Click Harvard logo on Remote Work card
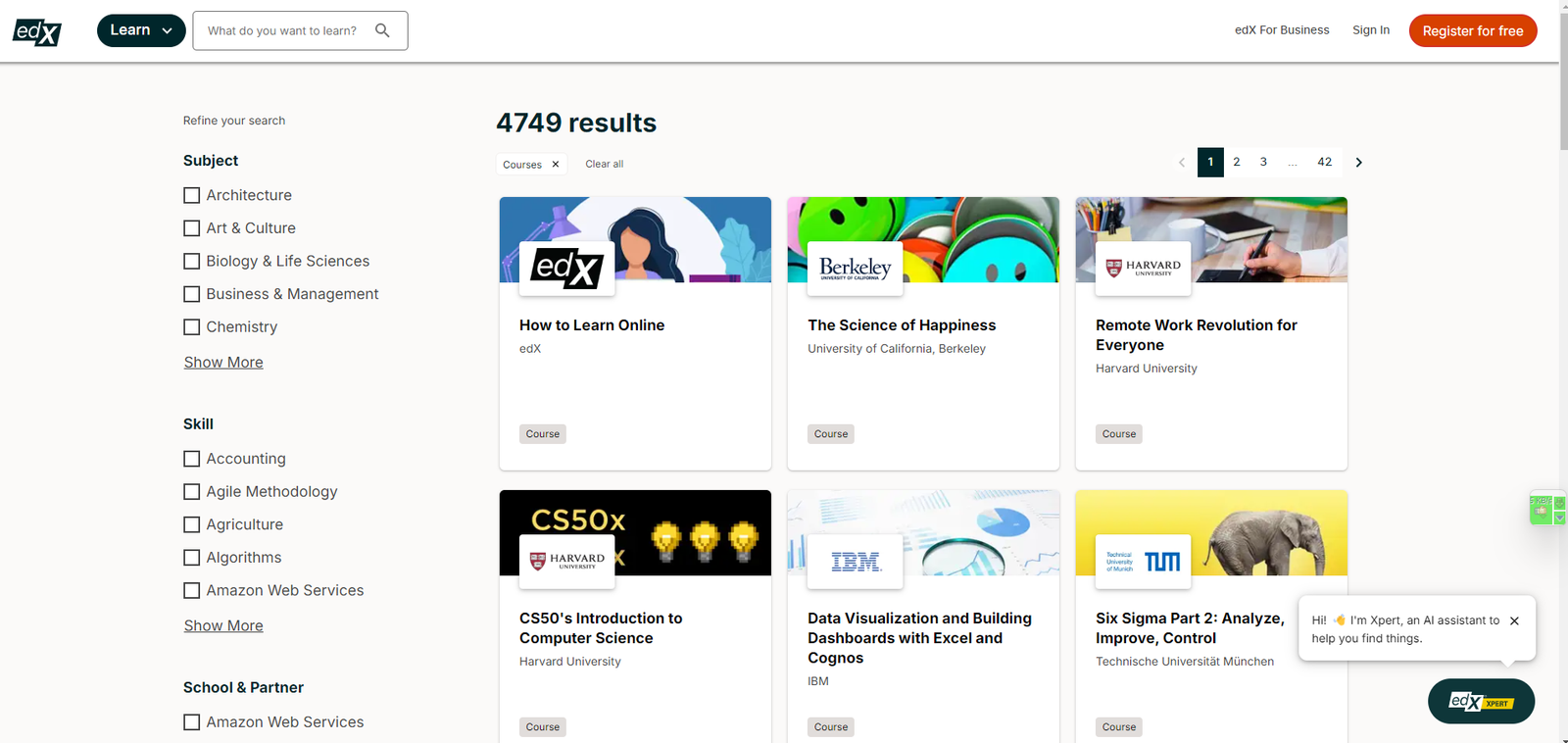 click(x=1143, y=268)
